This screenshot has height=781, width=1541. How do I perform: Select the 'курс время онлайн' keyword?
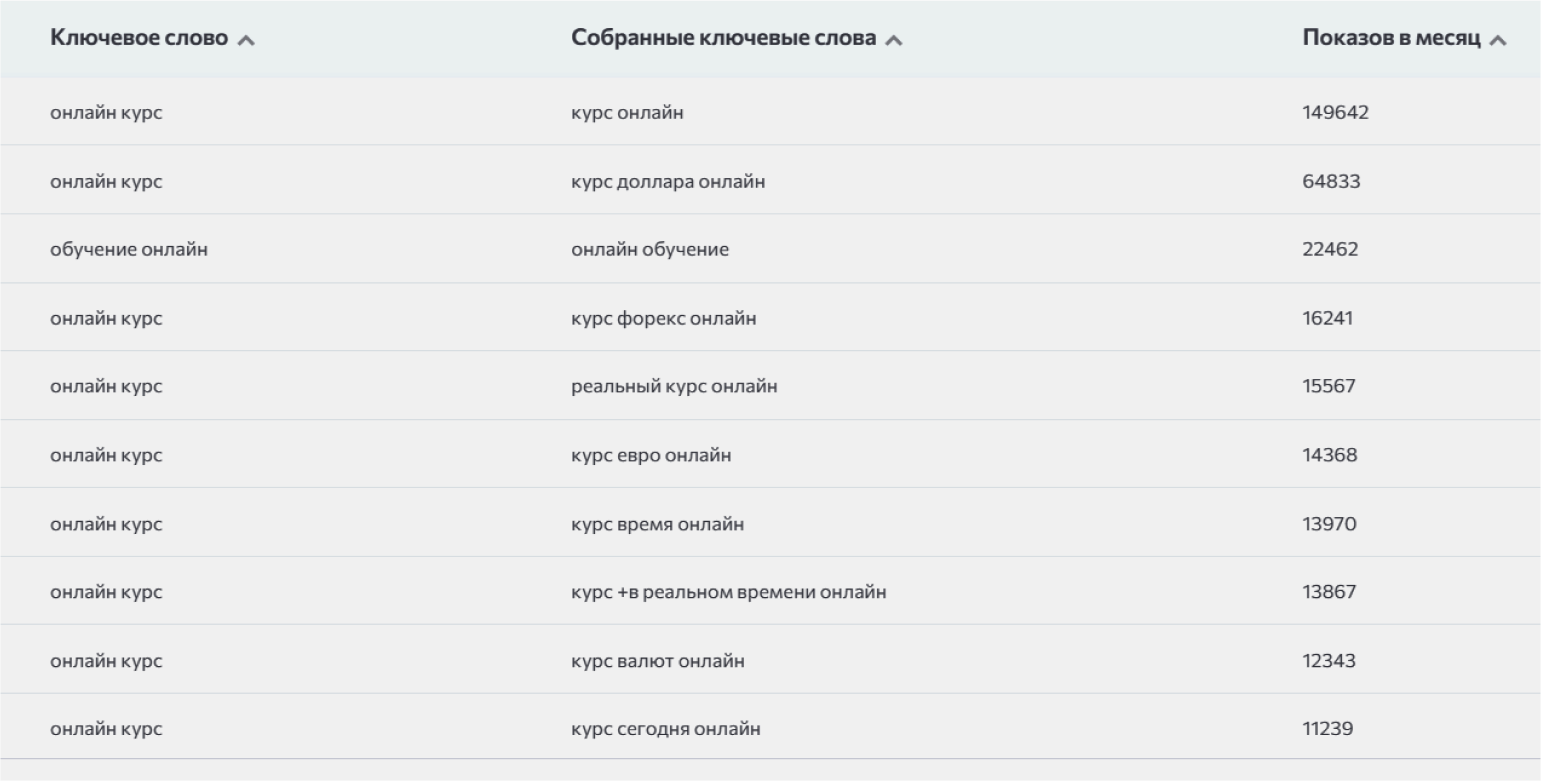click(651, 523)
